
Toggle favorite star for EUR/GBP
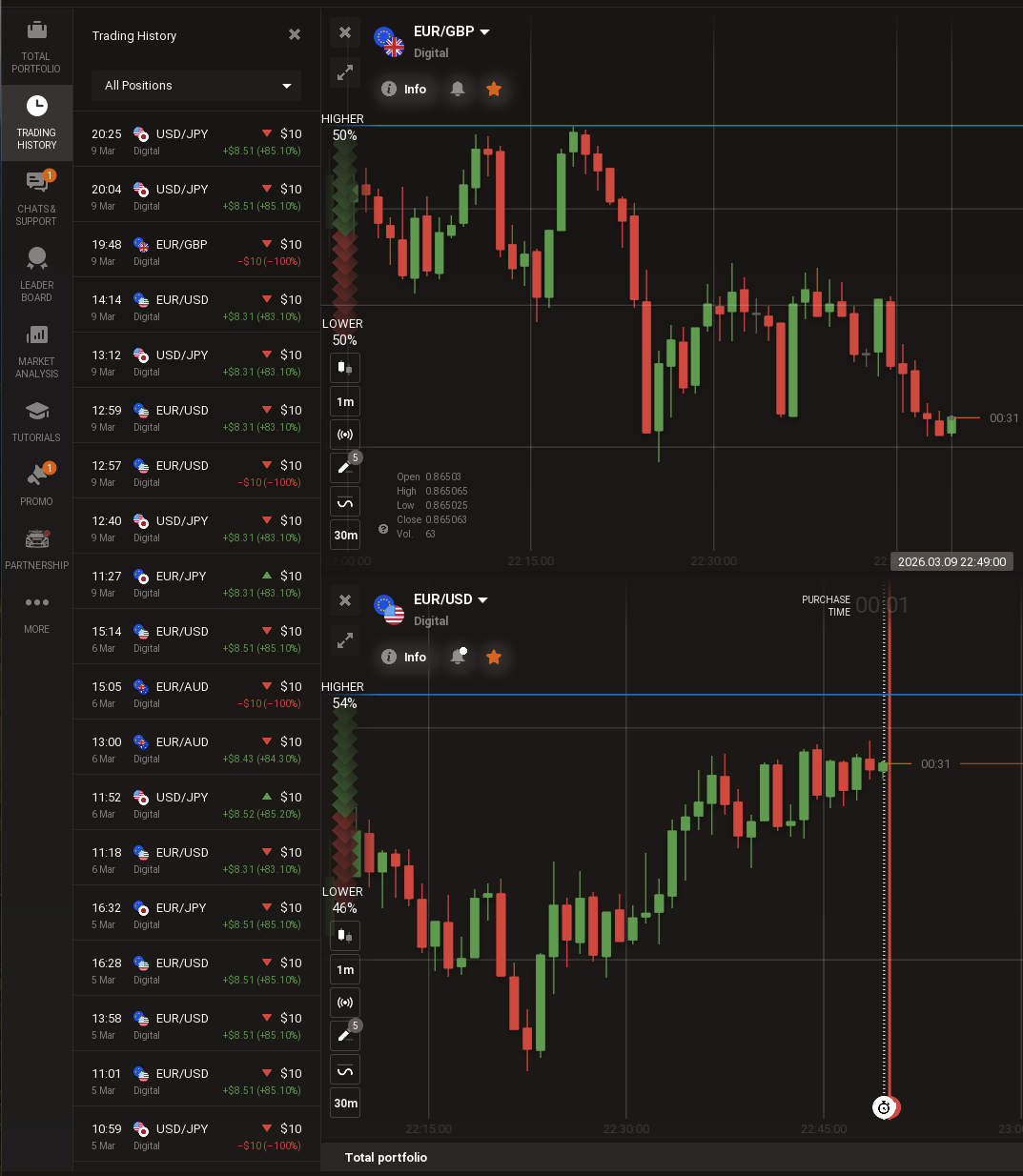494,89
